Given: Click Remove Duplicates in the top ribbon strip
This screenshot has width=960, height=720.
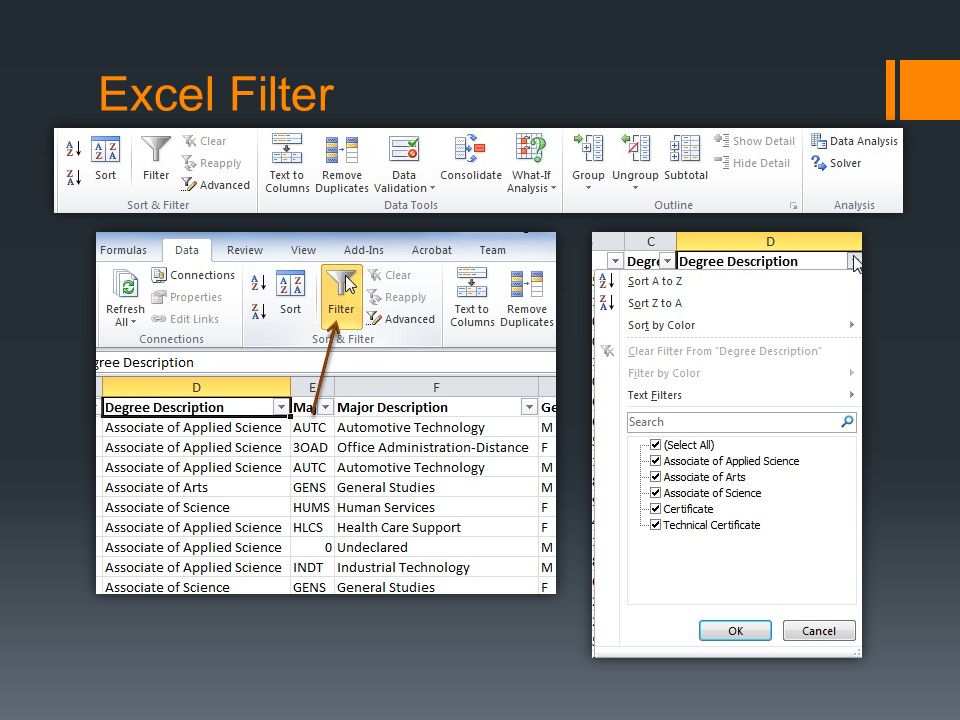Looking at the screenshot, I should pos(342,163).
